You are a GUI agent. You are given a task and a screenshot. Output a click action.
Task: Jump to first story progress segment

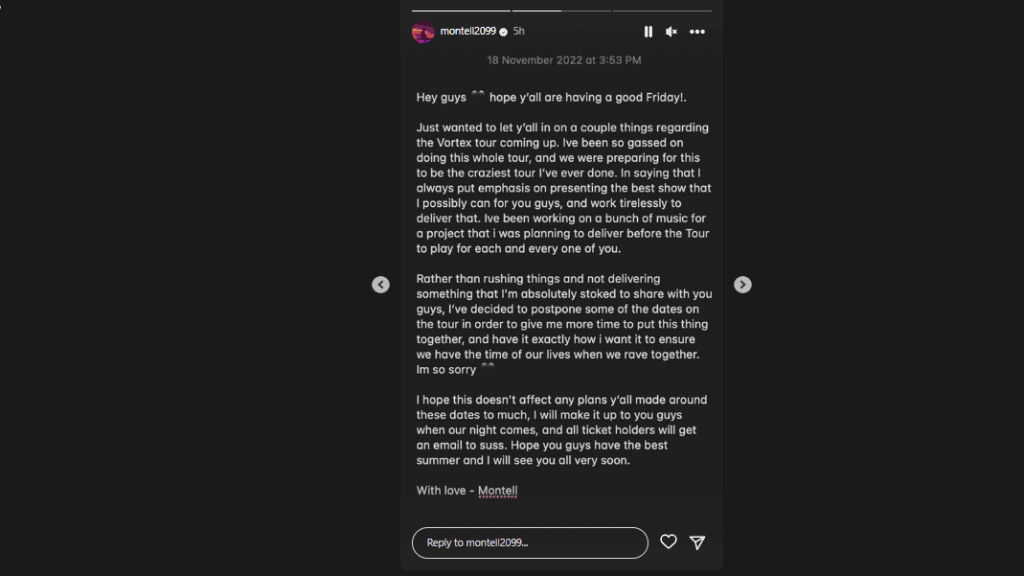pyautogui.click(x=461, y=10)
